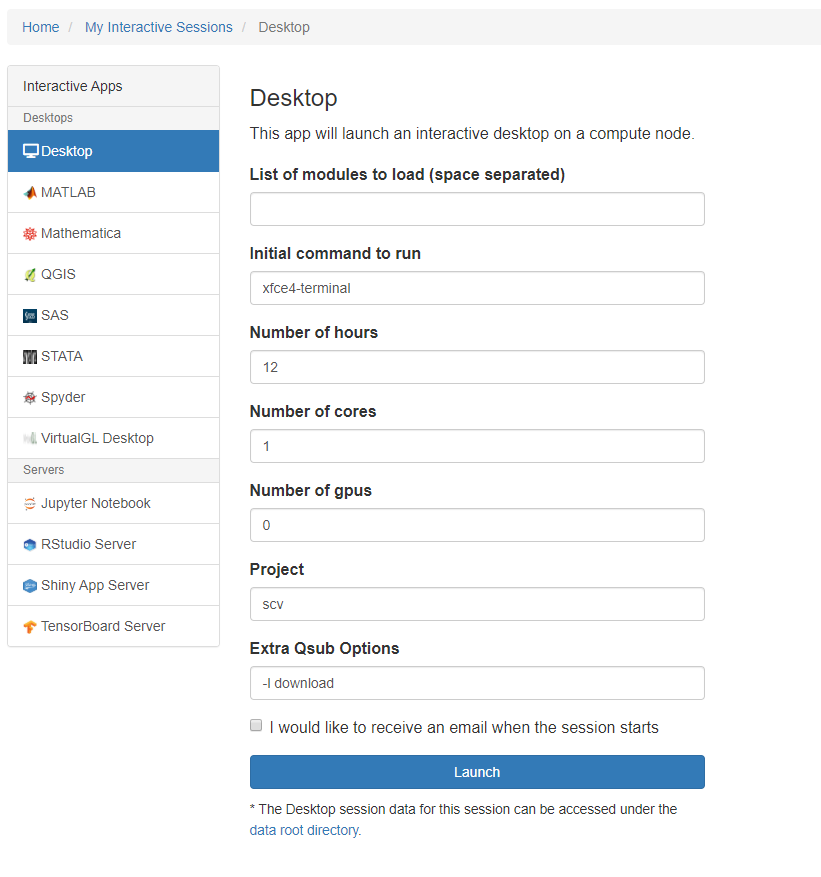
Task: Click the MATLAB logo icon
Action: point(30,192)
